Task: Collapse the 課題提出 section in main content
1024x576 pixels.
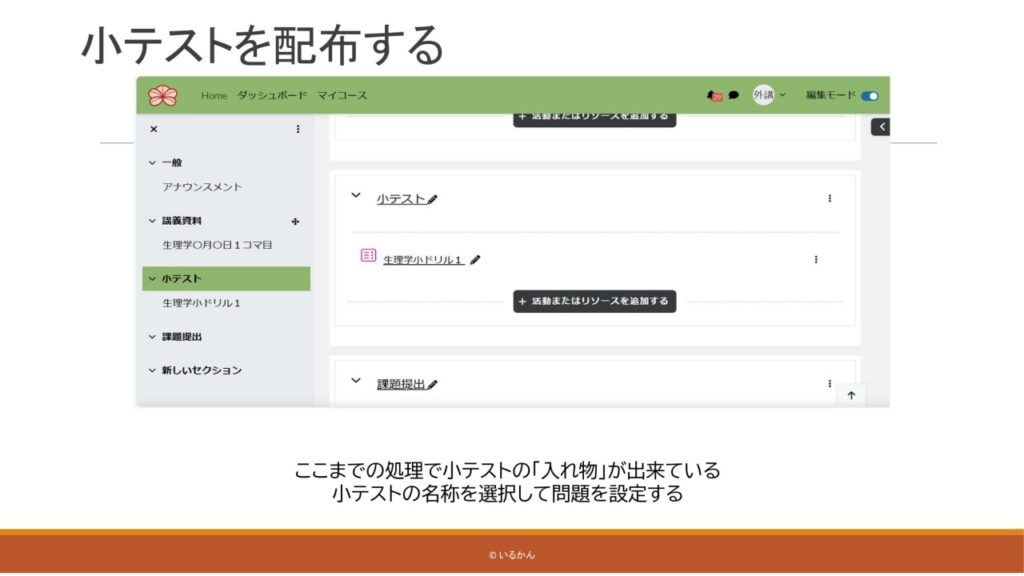Action: tap(355, 381)
